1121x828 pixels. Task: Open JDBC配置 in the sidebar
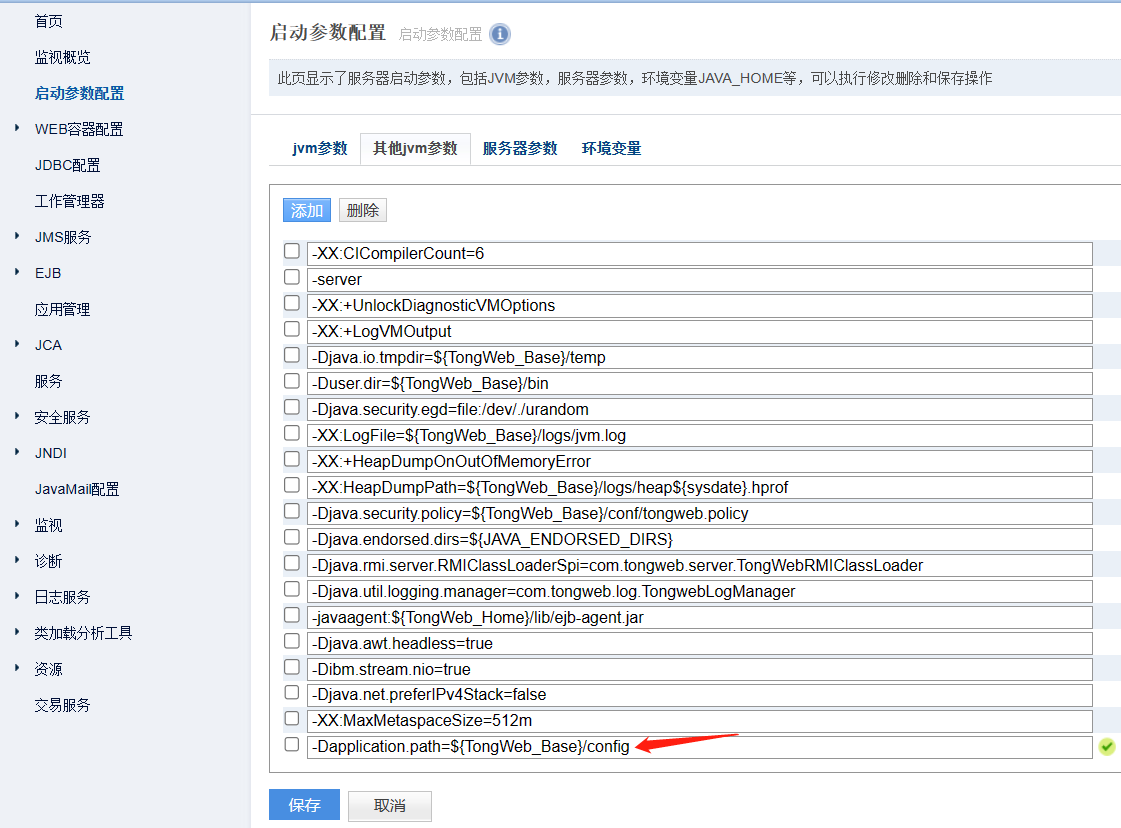pyautogui.click(x=67, y=165)
